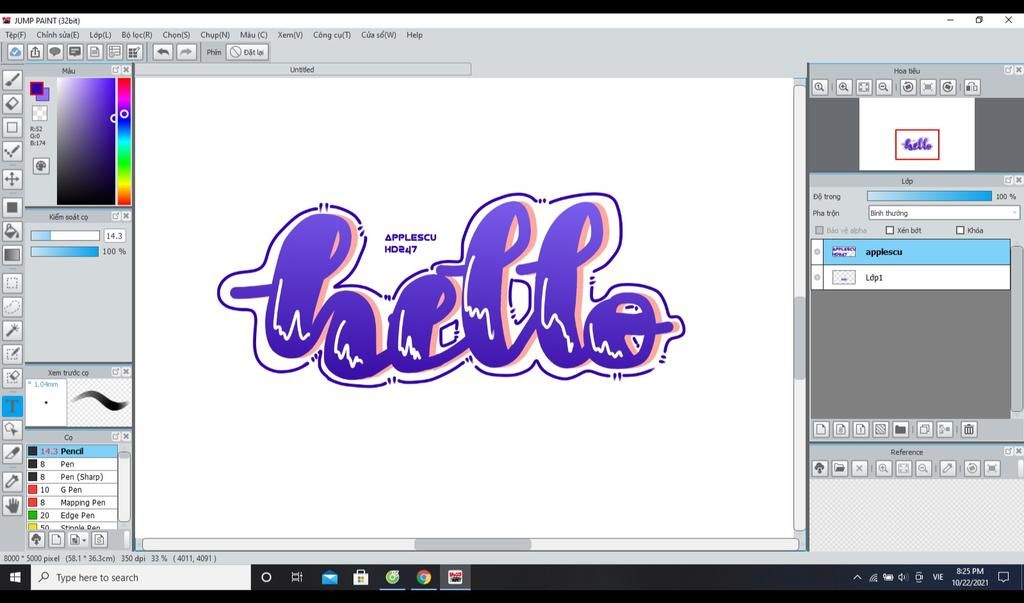Image resolution: width=1024 pixels, height=603 pixels.
Task: Select the Text tool
Action: (12, 406)
